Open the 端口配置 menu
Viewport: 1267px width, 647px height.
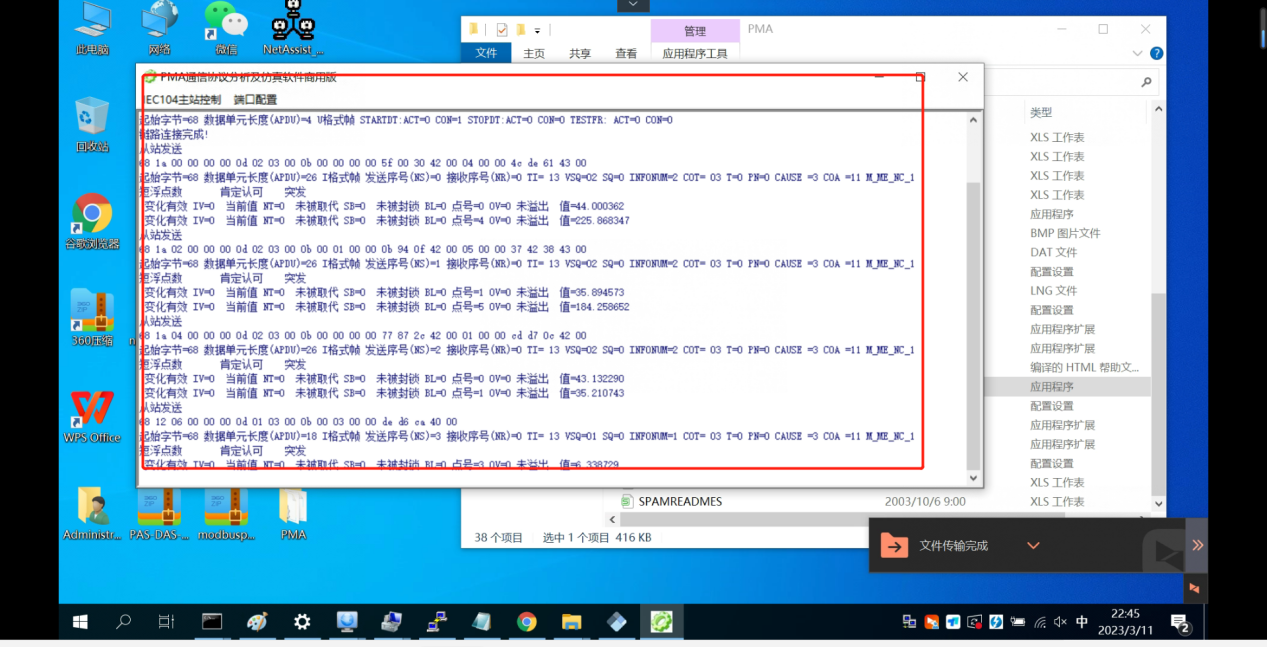pos(255,100)
